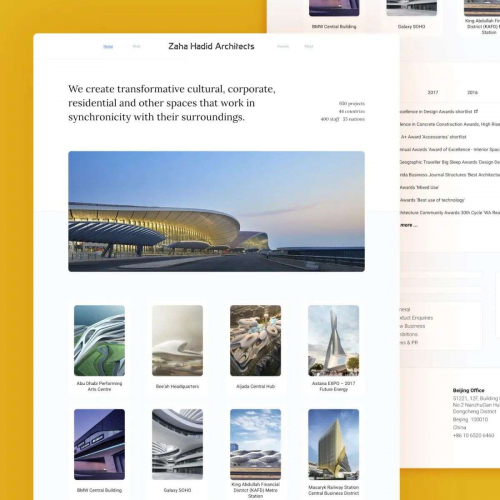Go to the Awards navigation item

click(283, 46)
